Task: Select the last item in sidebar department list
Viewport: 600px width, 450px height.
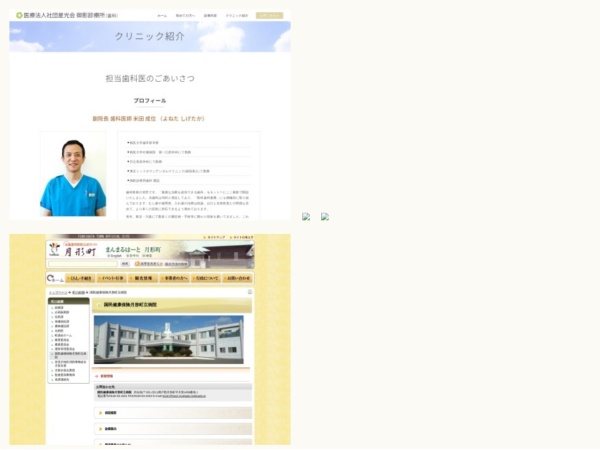Action: point(62,380)
